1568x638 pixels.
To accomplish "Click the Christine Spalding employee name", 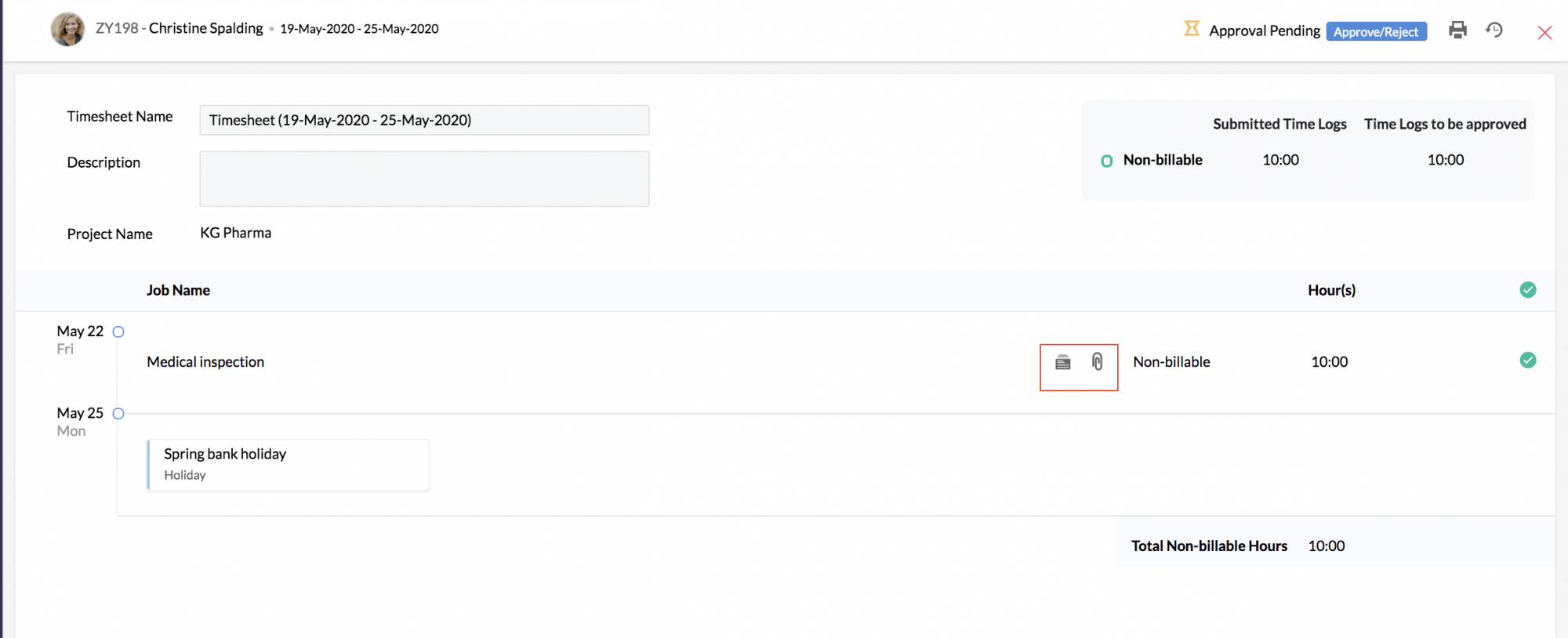I will (x=206, y=28).
